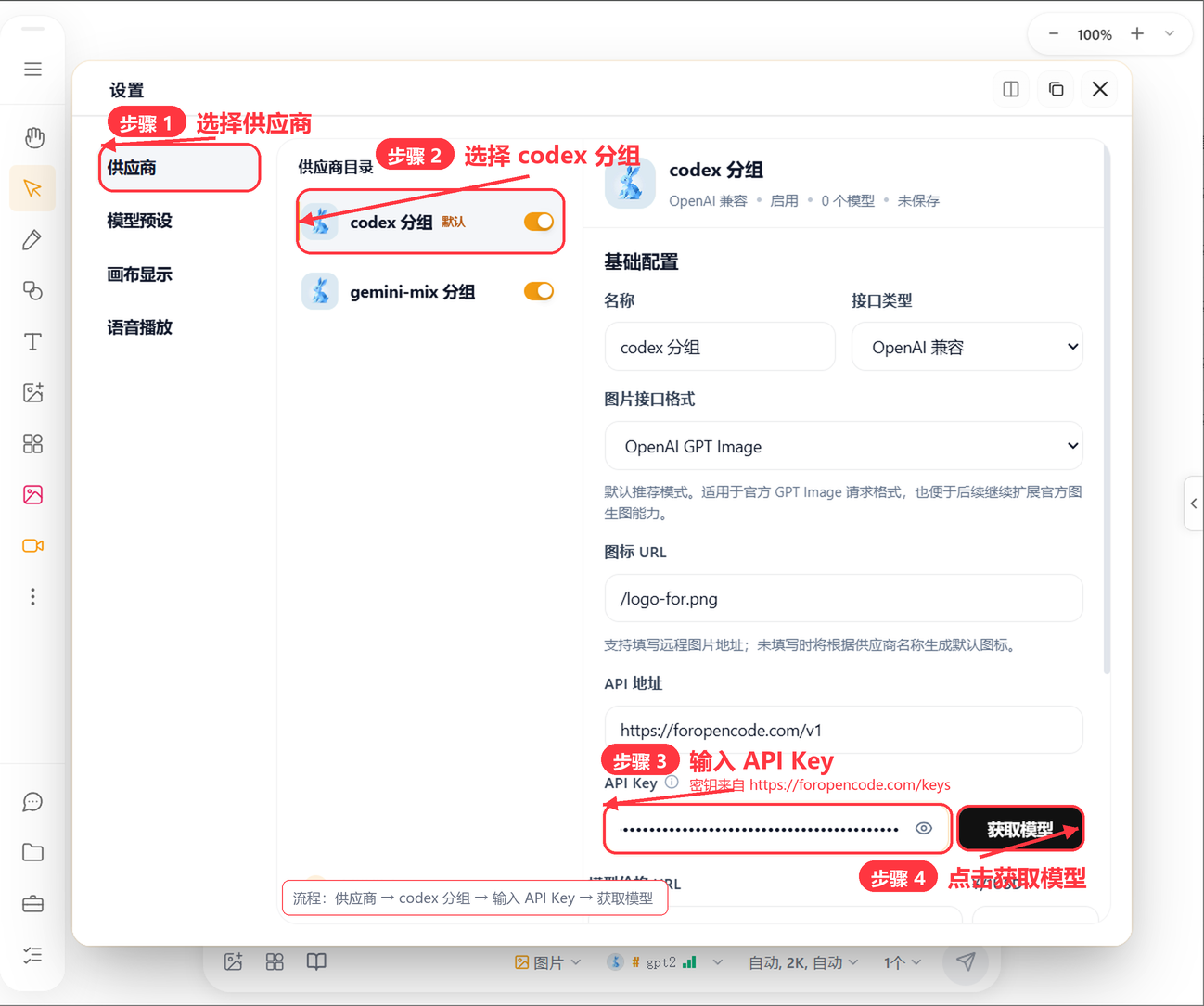Viewport: 1204px width, 1006px height.
Task: Select the codex 分组 provider entry
Action: tap(430, 222)
